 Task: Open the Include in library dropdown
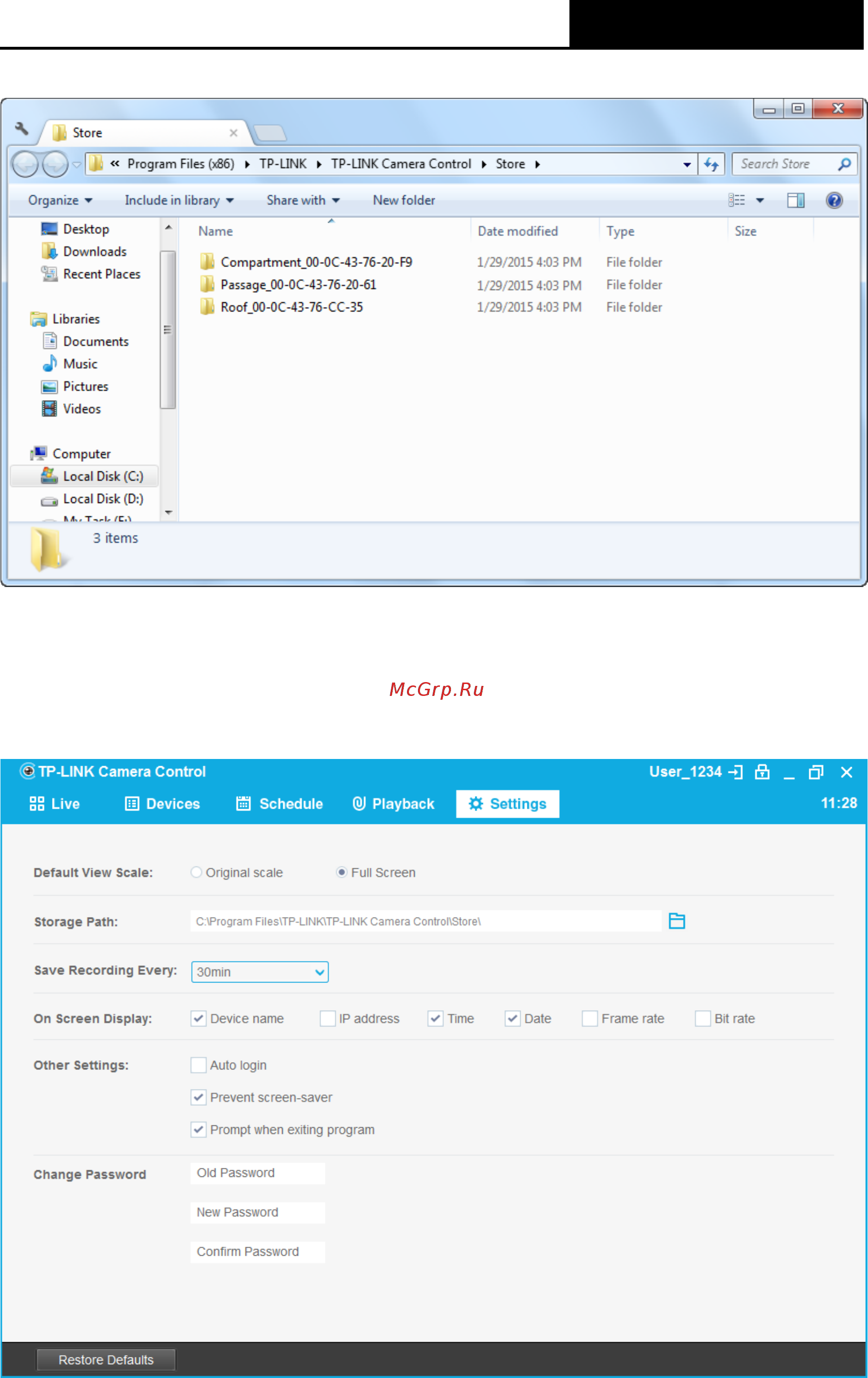click(179, 200)
